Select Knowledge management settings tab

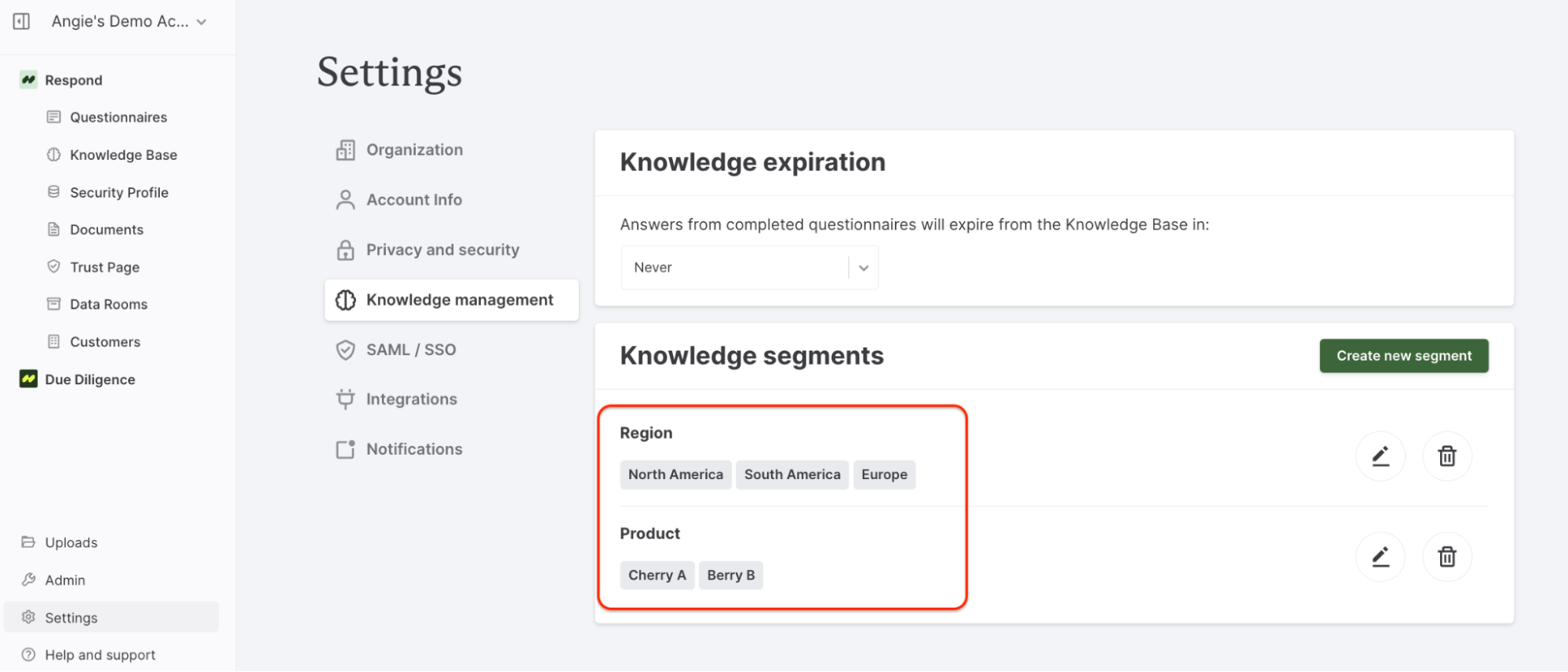452,300
